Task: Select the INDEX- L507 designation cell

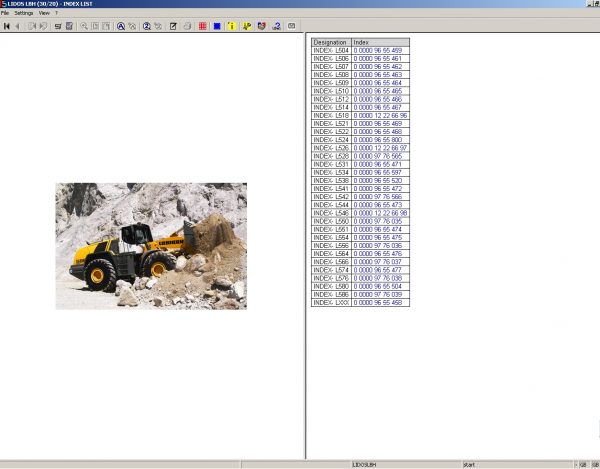Action: [x=331, y=67]
